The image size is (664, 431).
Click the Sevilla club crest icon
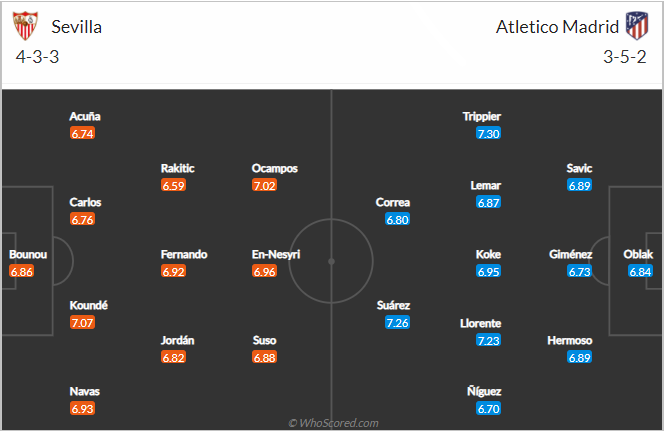[25, 26]
